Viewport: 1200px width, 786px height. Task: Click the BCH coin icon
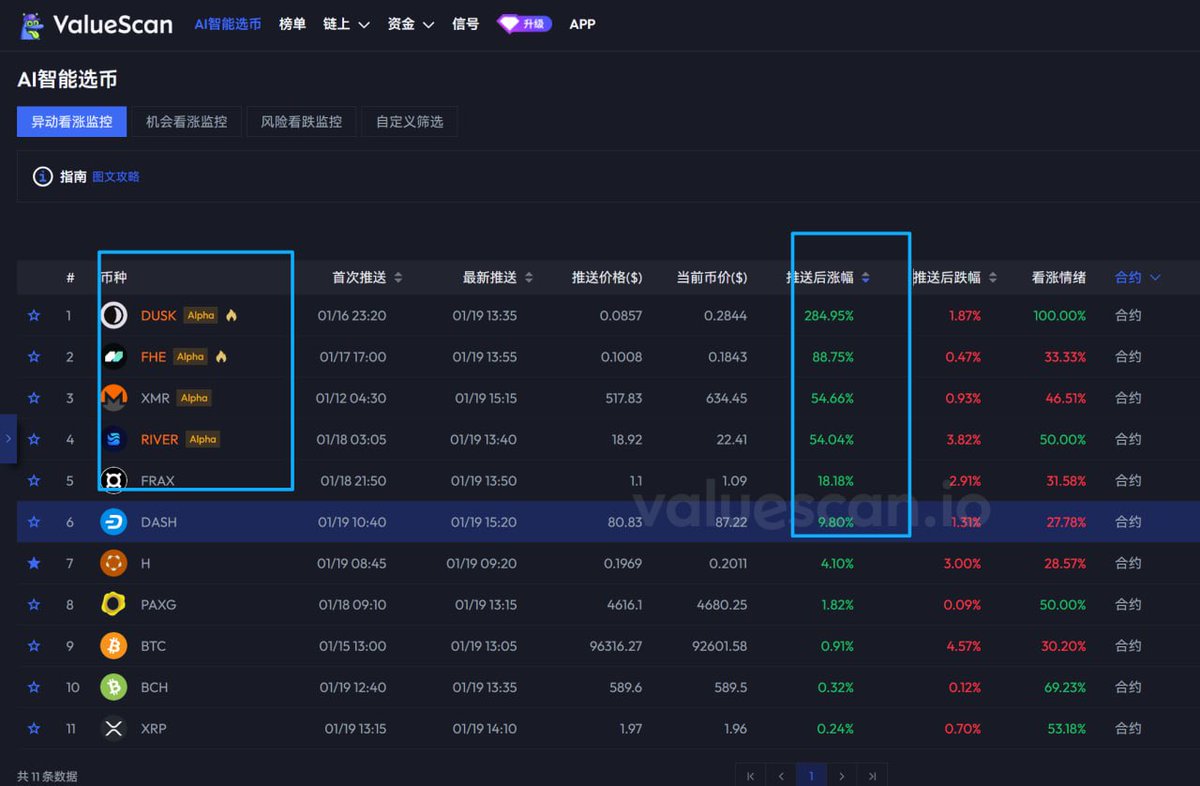(114, 687)
